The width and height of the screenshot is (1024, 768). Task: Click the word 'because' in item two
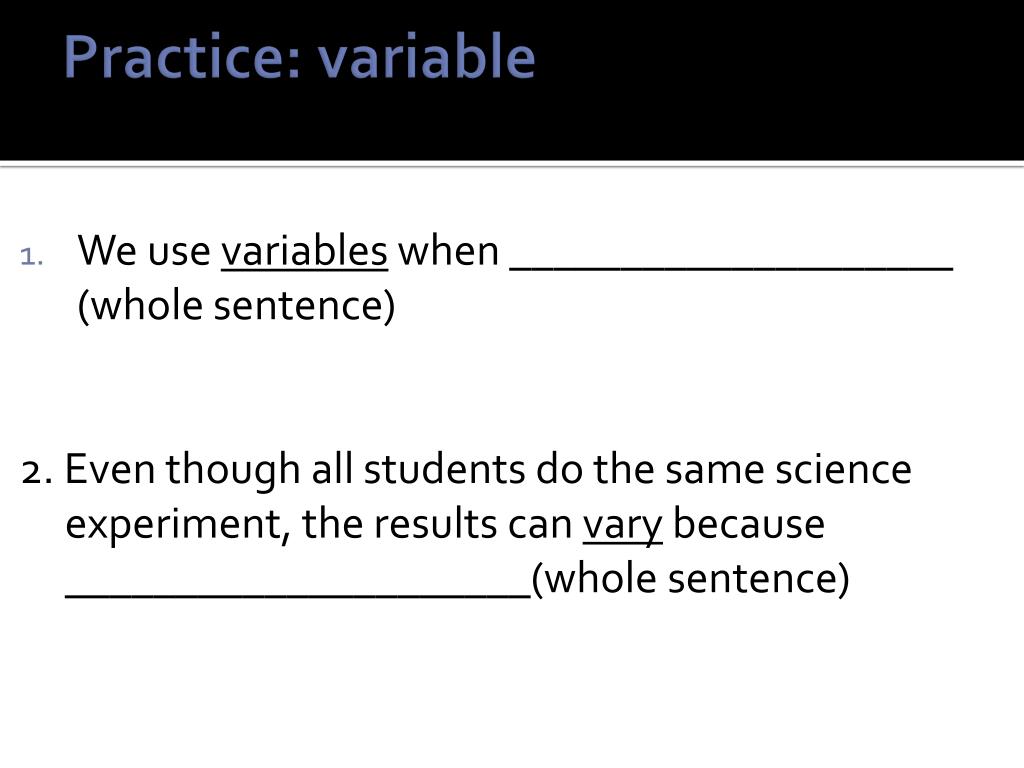pos(748,524)
